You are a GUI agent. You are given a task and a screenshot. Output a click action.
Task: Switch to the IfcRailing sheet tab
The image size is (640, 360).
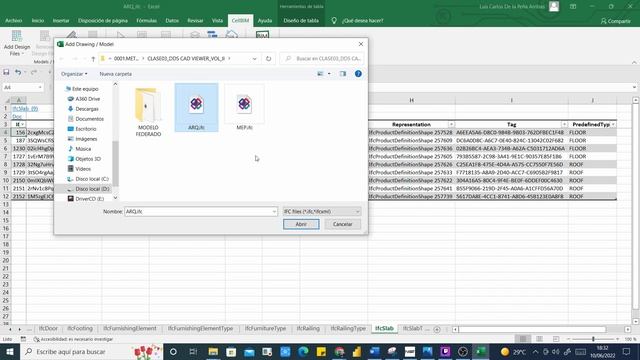[308, 329]
